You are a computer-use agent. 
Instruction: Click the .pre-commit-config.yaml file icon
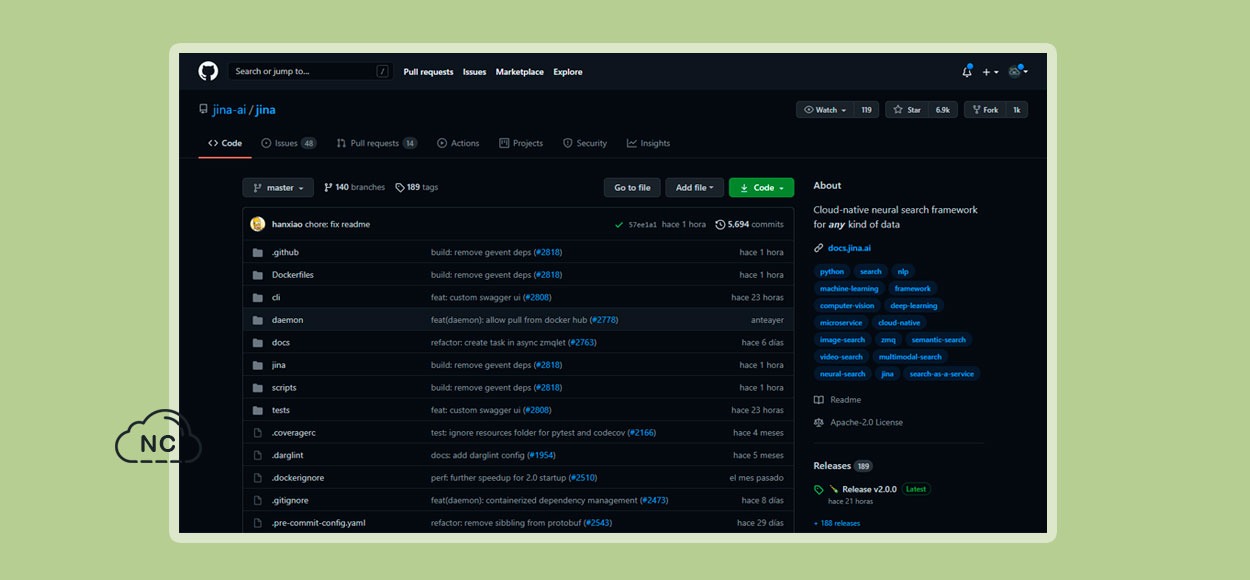click(x=258, y=523)
